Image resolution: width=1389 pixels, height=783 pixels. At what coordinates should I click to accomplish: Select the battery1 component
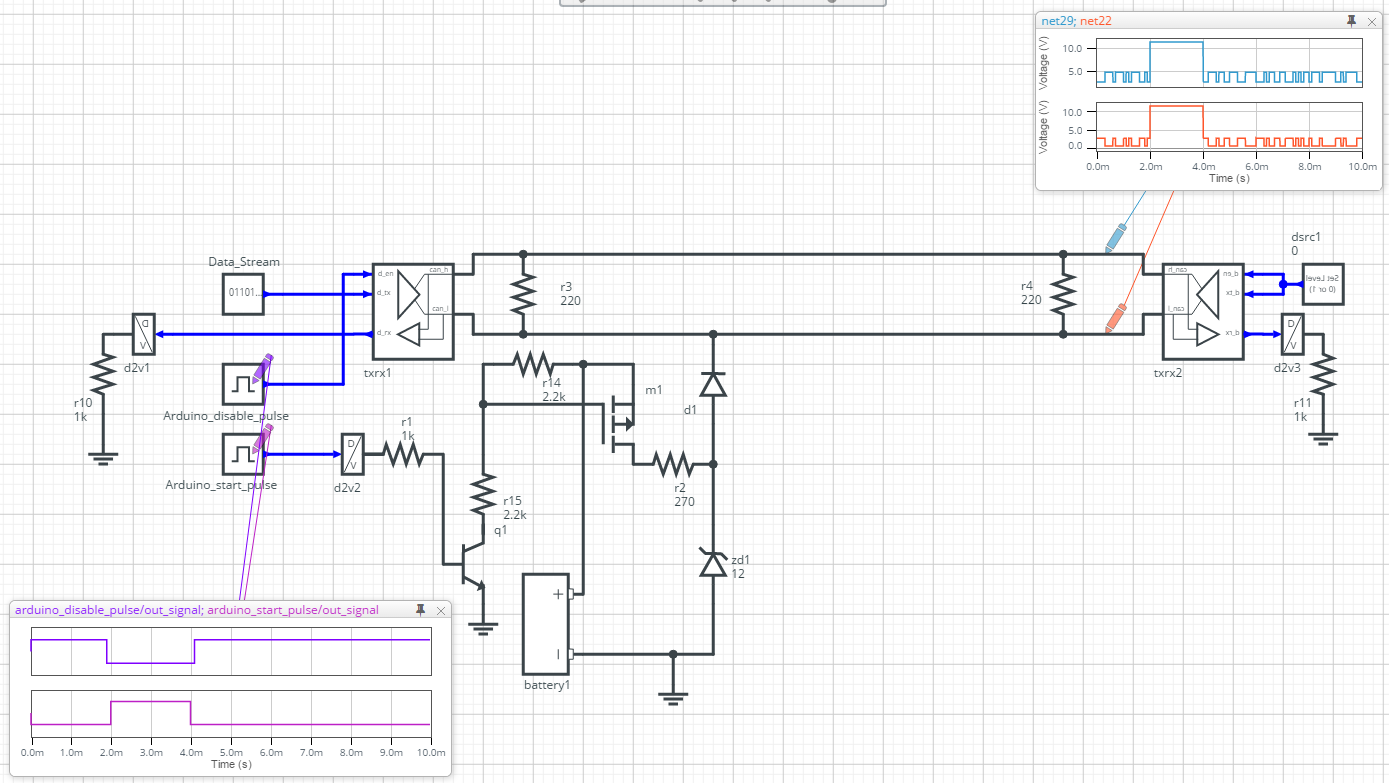pyautogui.click(x=545, y=624)
